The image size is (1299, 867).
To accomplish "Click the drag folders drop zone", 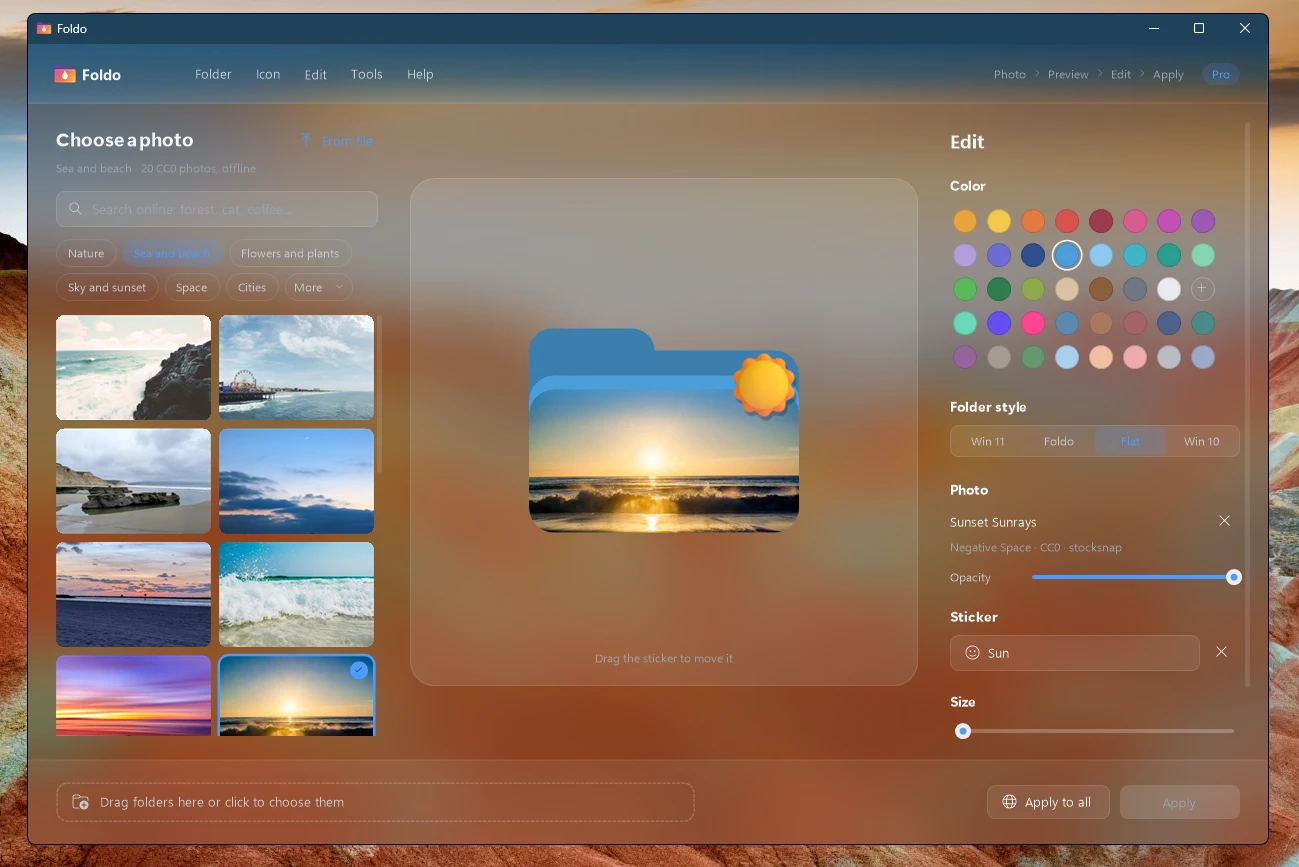I will (375, 802).
